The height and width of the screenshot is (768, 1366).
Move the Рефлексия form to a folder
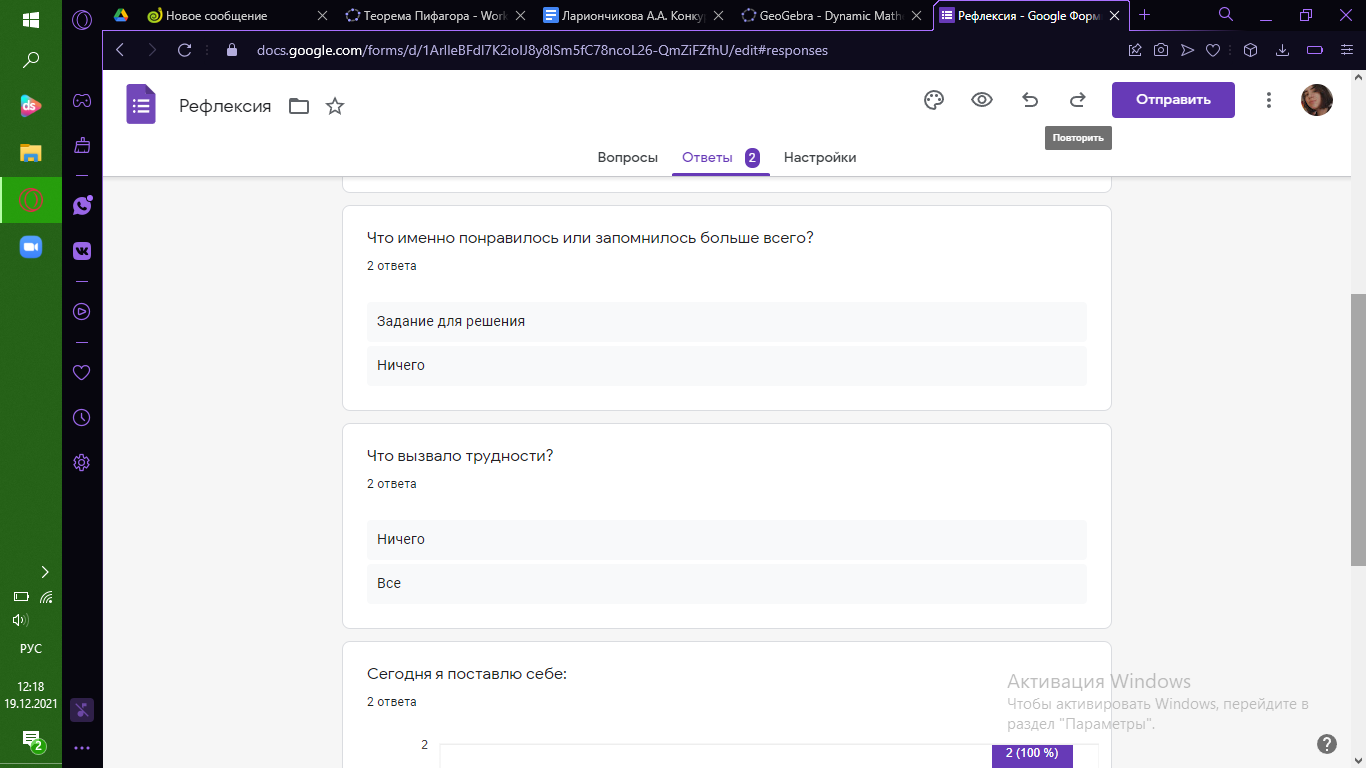tap(299, 106)
